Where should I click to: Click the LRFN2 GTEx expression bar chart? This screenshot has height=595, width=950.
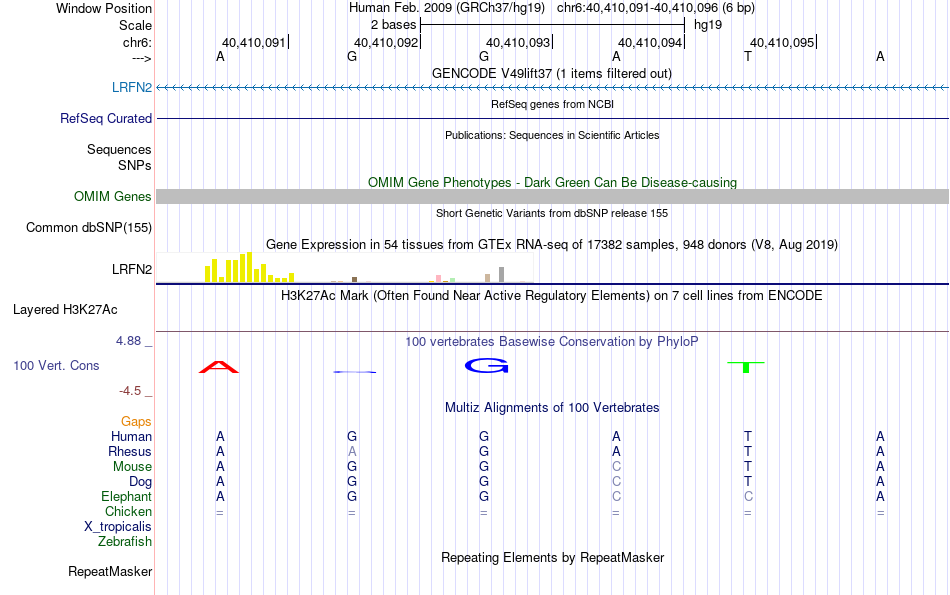click(x=344, y=267)
